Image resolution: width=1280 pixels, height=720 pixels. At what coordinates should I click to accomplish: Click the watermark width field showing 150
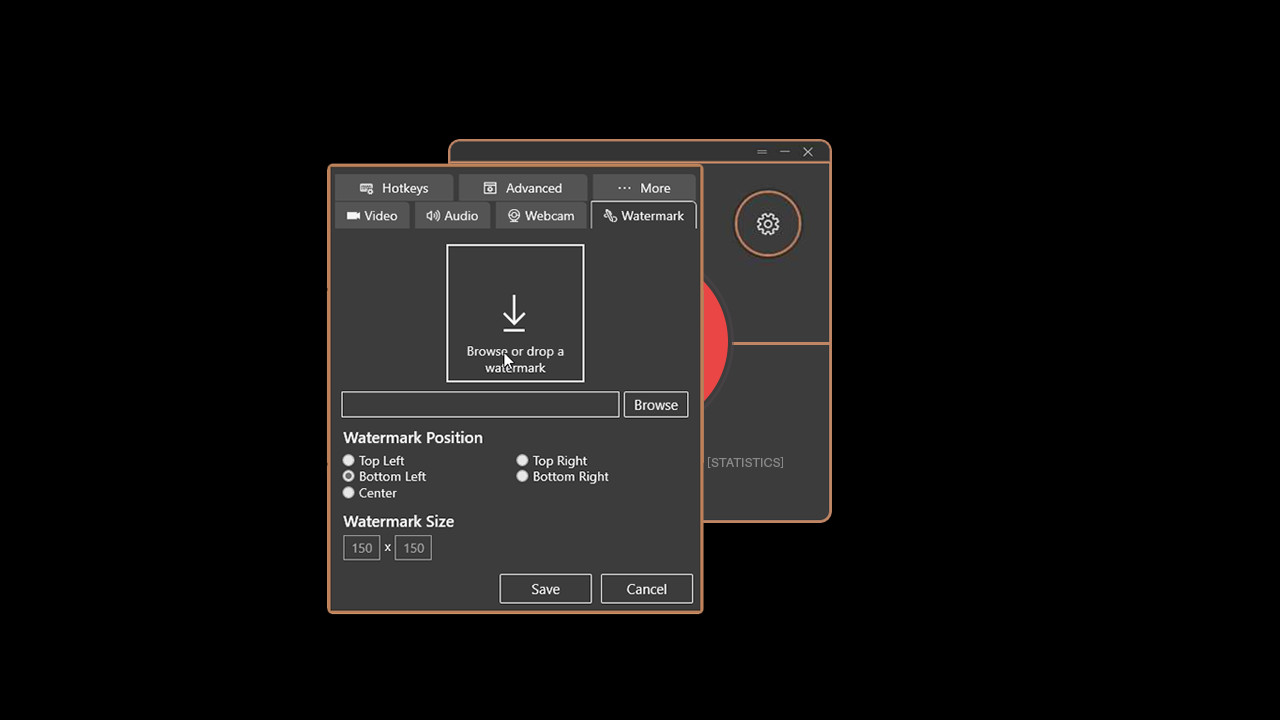point(361,547)
